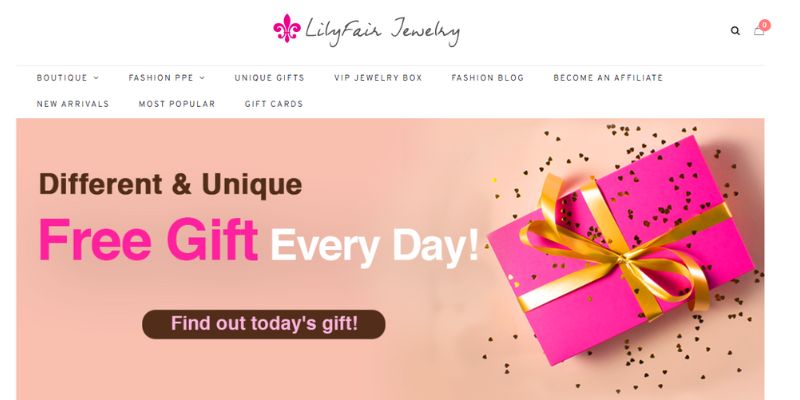The image size is (800, 400).
Task: Click the Different & Unique heading
Action: coord(170,184)
